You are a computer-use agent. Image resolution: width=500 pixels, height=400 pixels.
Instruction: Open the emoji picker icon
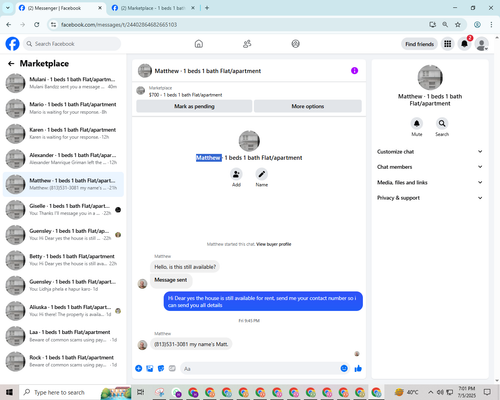[x=344, y=368]
